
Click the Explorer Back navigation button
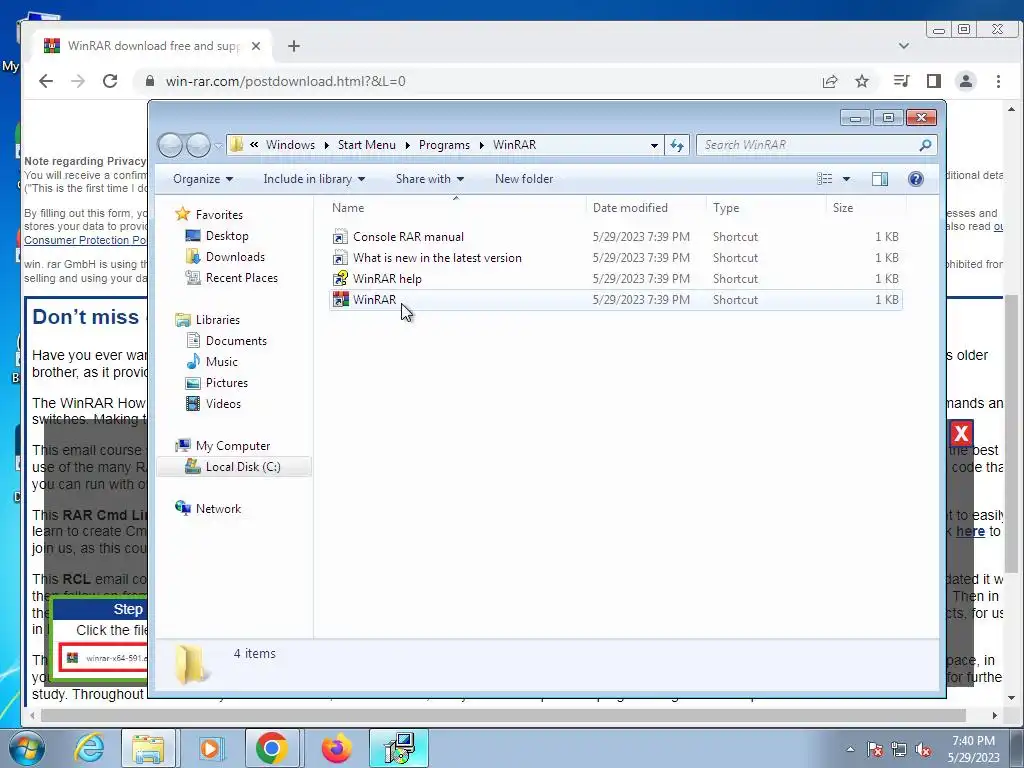170,145
